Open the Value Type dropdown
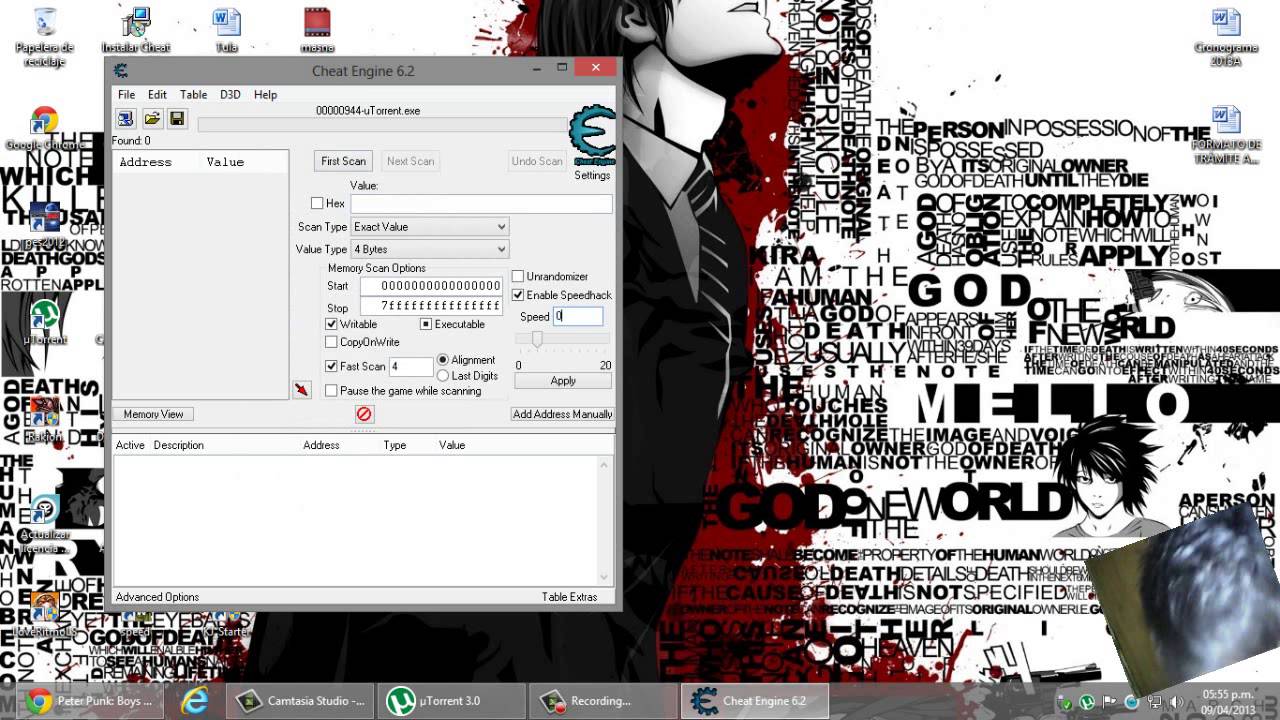The width and height of the screenshot is (1280, 720). pyautogui.click(x=429, y=249)
